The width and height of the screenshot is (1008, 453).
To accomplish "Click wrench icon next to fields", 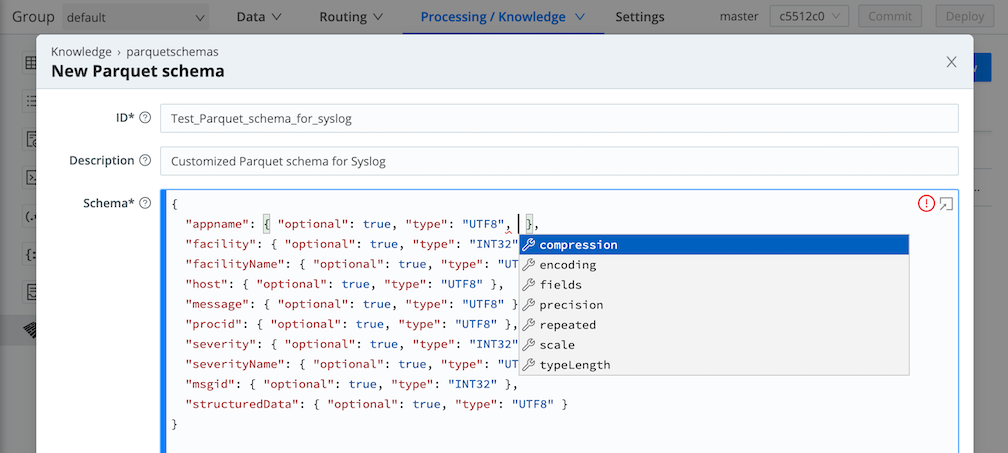I will point(528,285).
